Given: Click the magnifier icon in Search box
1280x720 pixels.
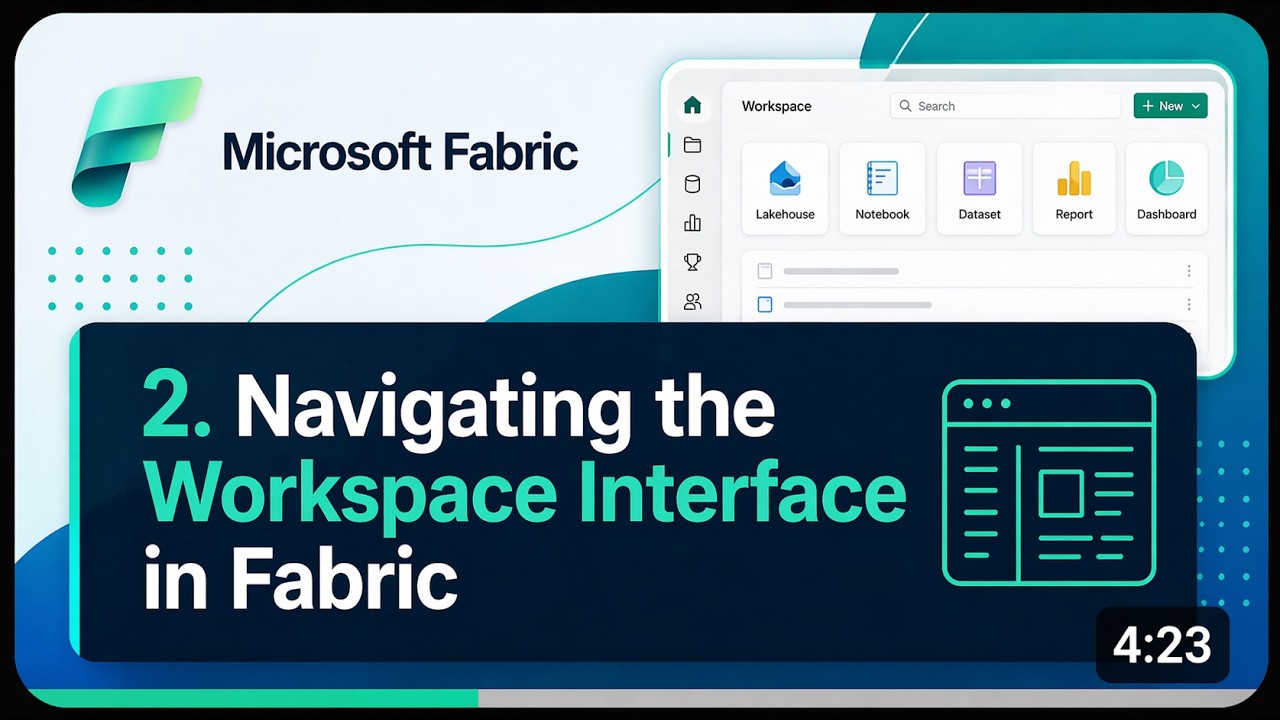Looking at the screenshot, I should tap(905, 106).
